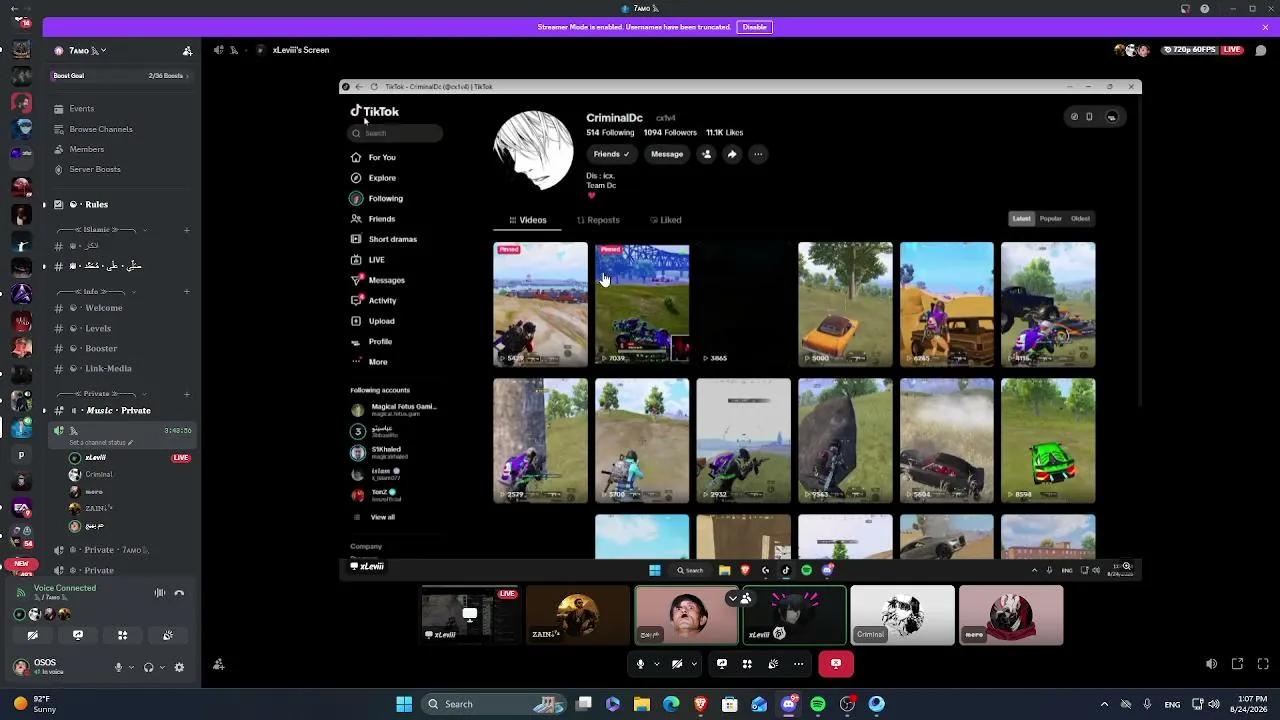The height and width of the screenshot is (720, 1280).
Task: Toggle Friends follow status on CriminalDc
Action: pyautogui.click(x=611, y=154)
